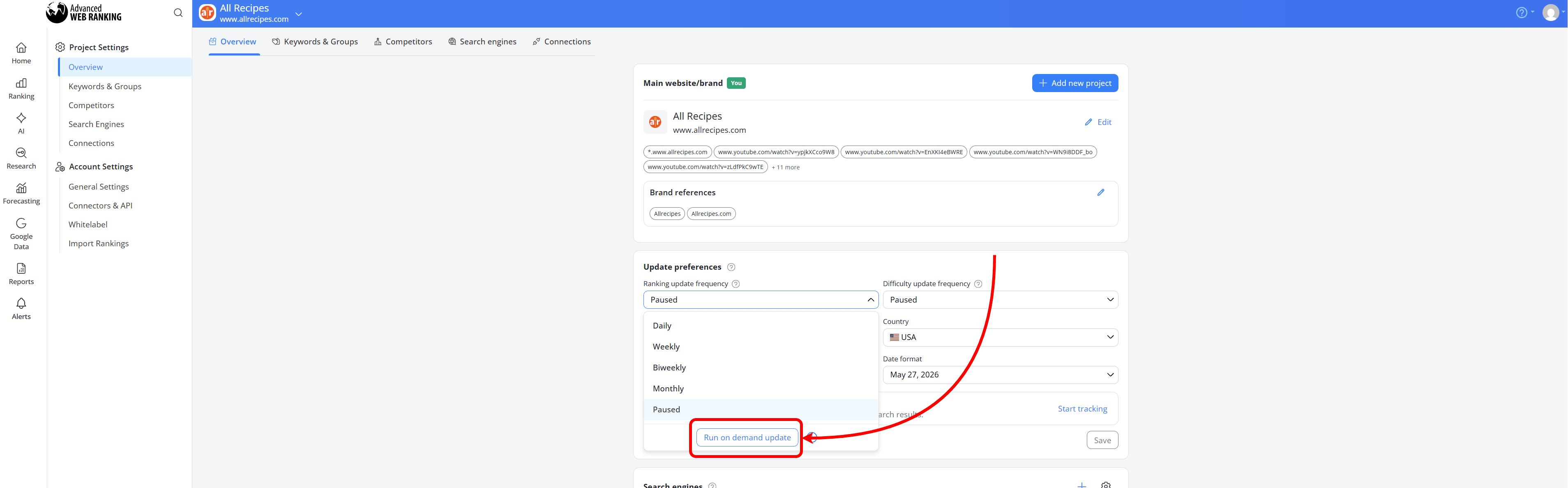Click the youtube.com/watch?v=EnXKI4eBWRE tag

coord(904,152)
